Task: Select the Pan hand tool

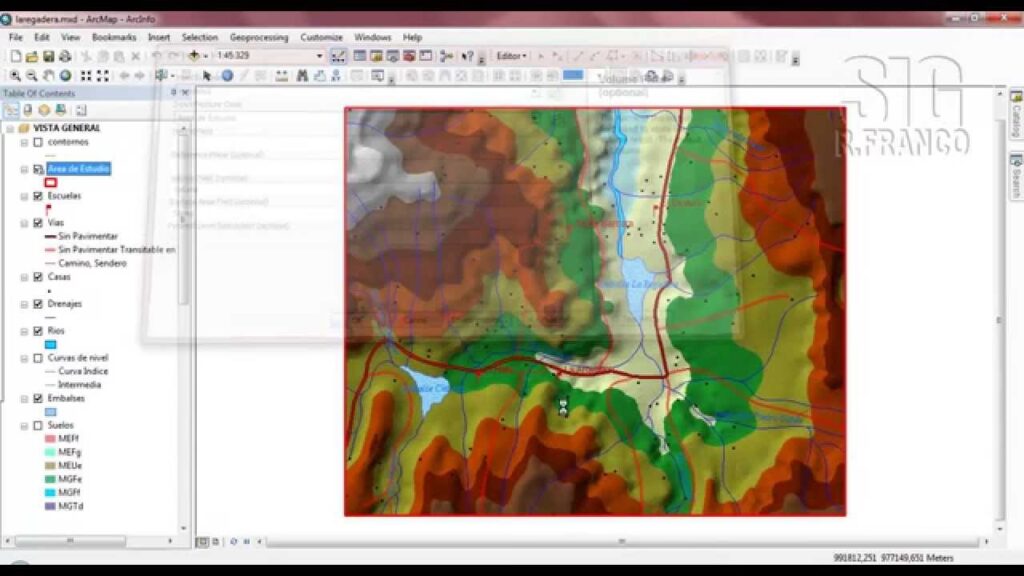Action: coord(49,75)
